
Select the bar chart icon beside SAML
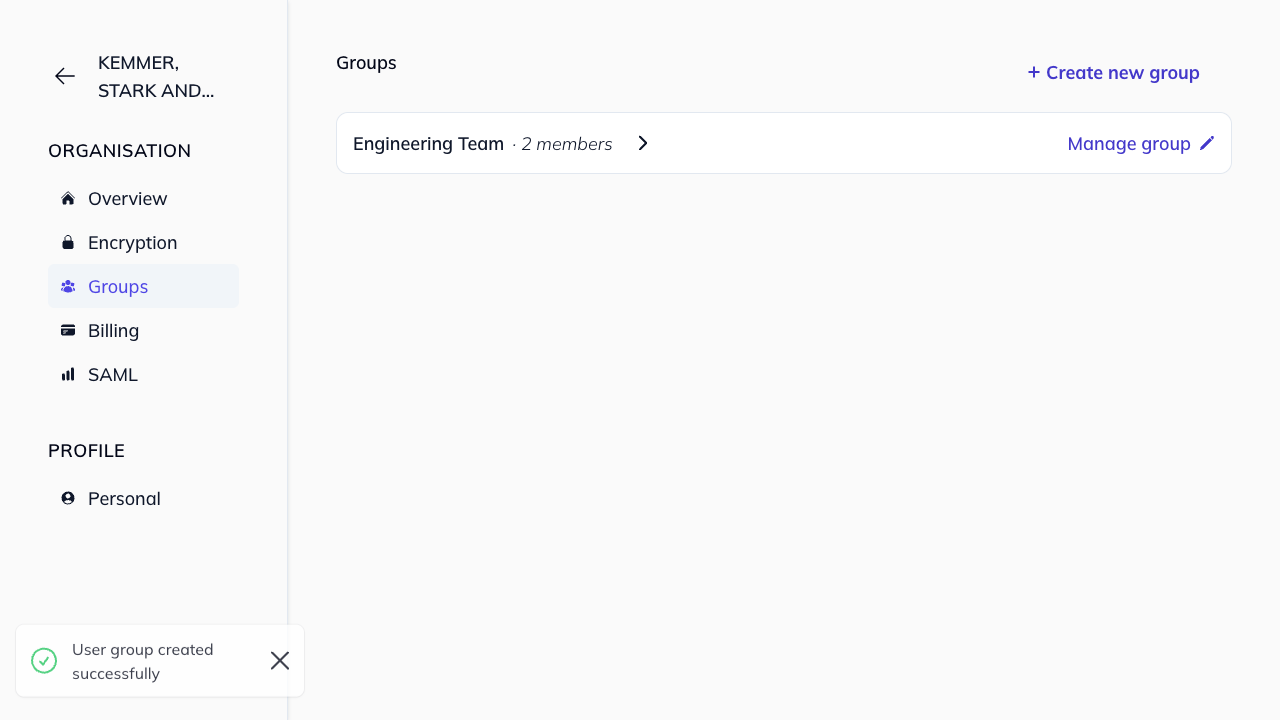(x=67, y=374)
